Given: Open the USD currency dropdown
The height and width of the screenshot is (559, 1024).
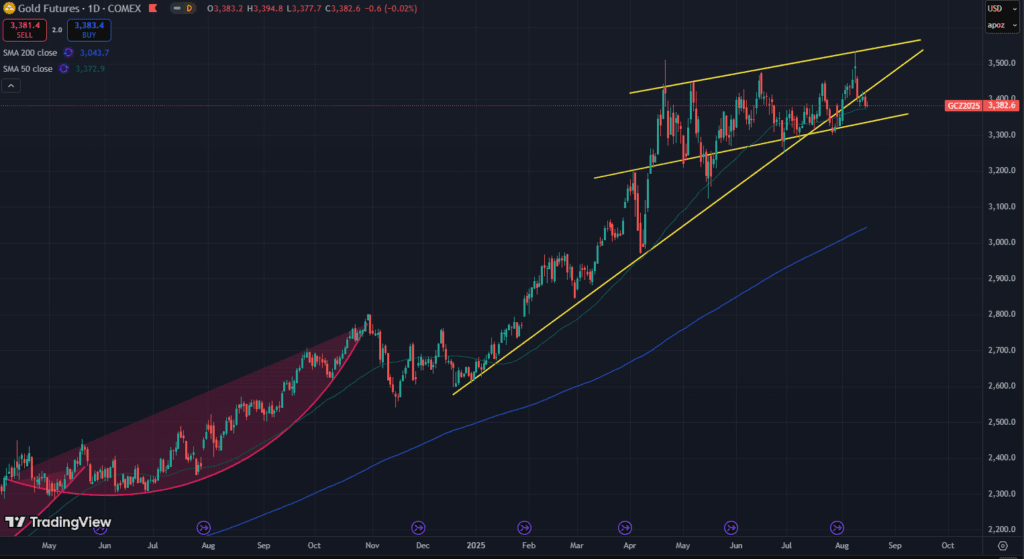Looking at the screenshot, I should pyautogui.click(x=1001, y=8).
